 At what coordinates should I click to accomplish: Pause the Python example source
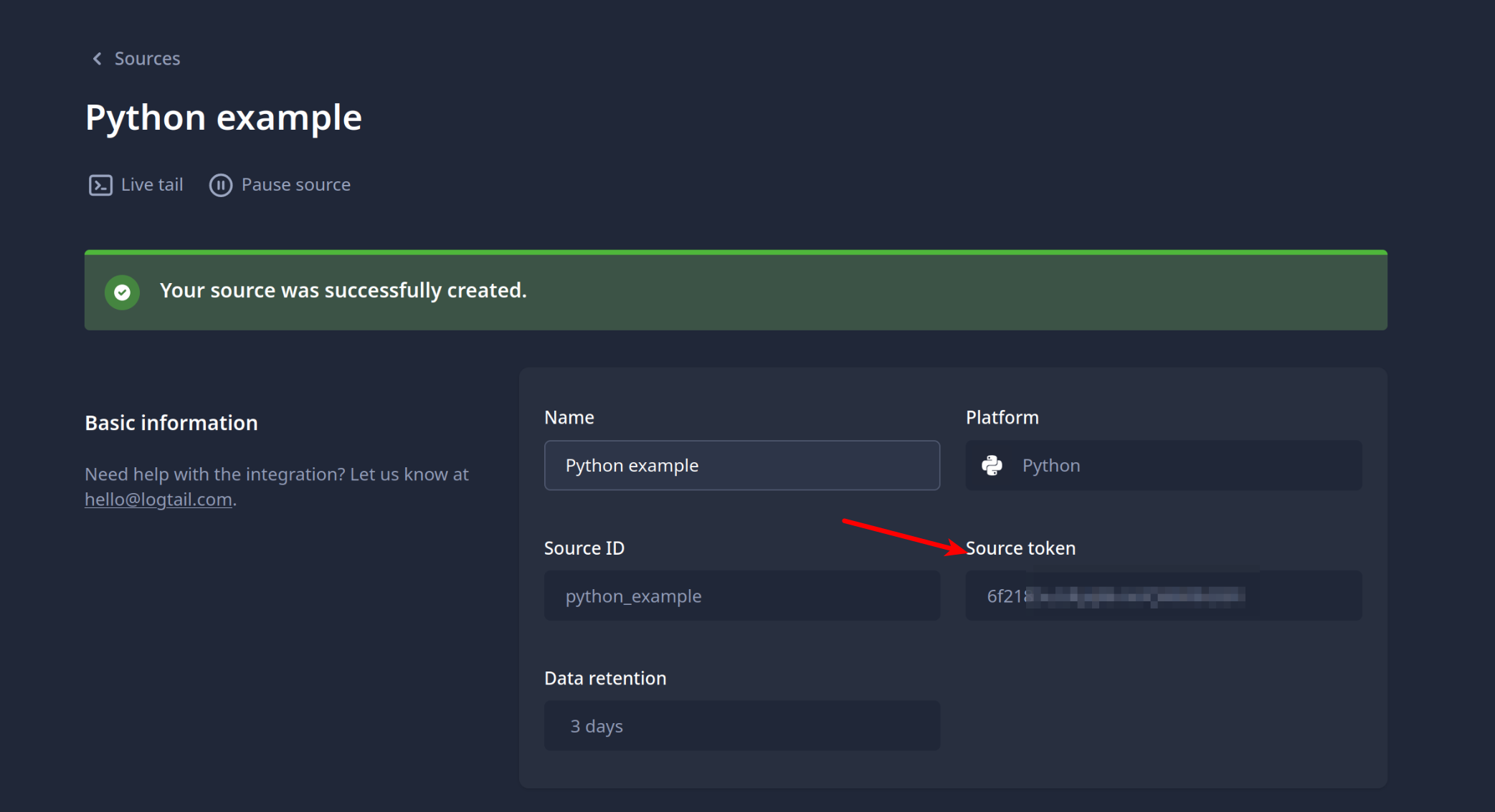point(279,184)
